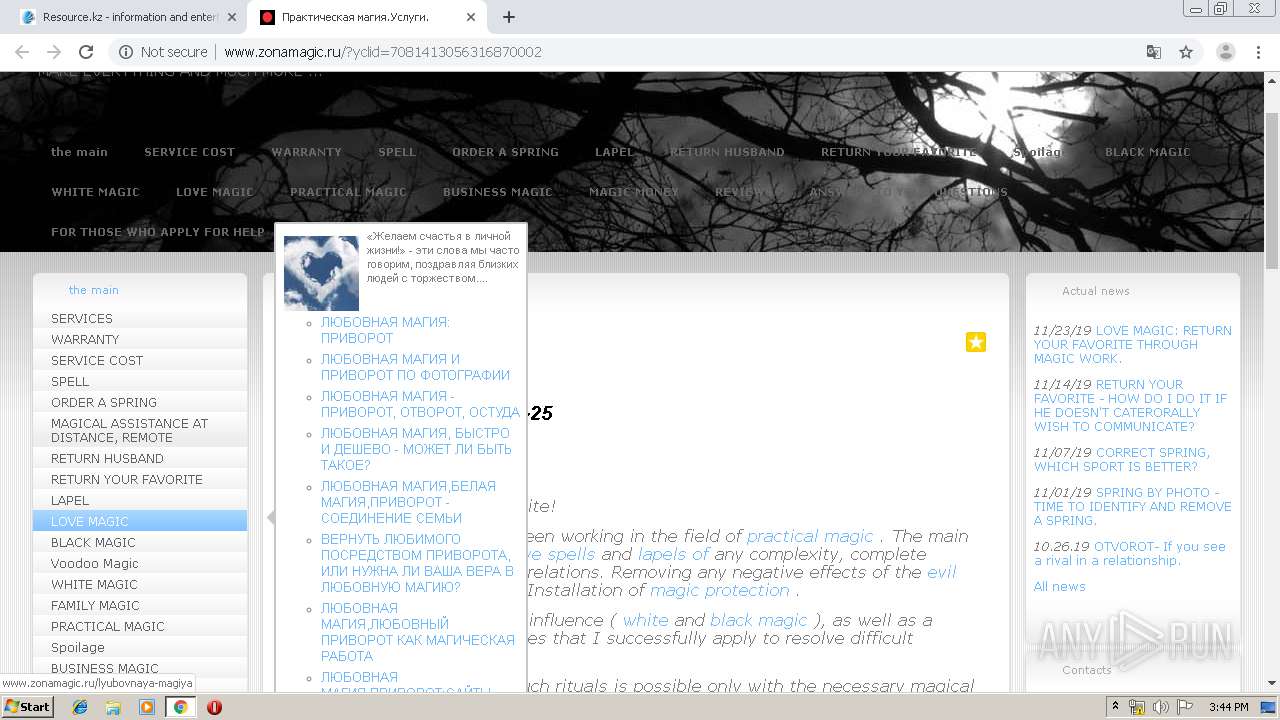1280x720 pixels.
Task: Switch to Chrome taskbar icon
Action: [x=180, y=707]
